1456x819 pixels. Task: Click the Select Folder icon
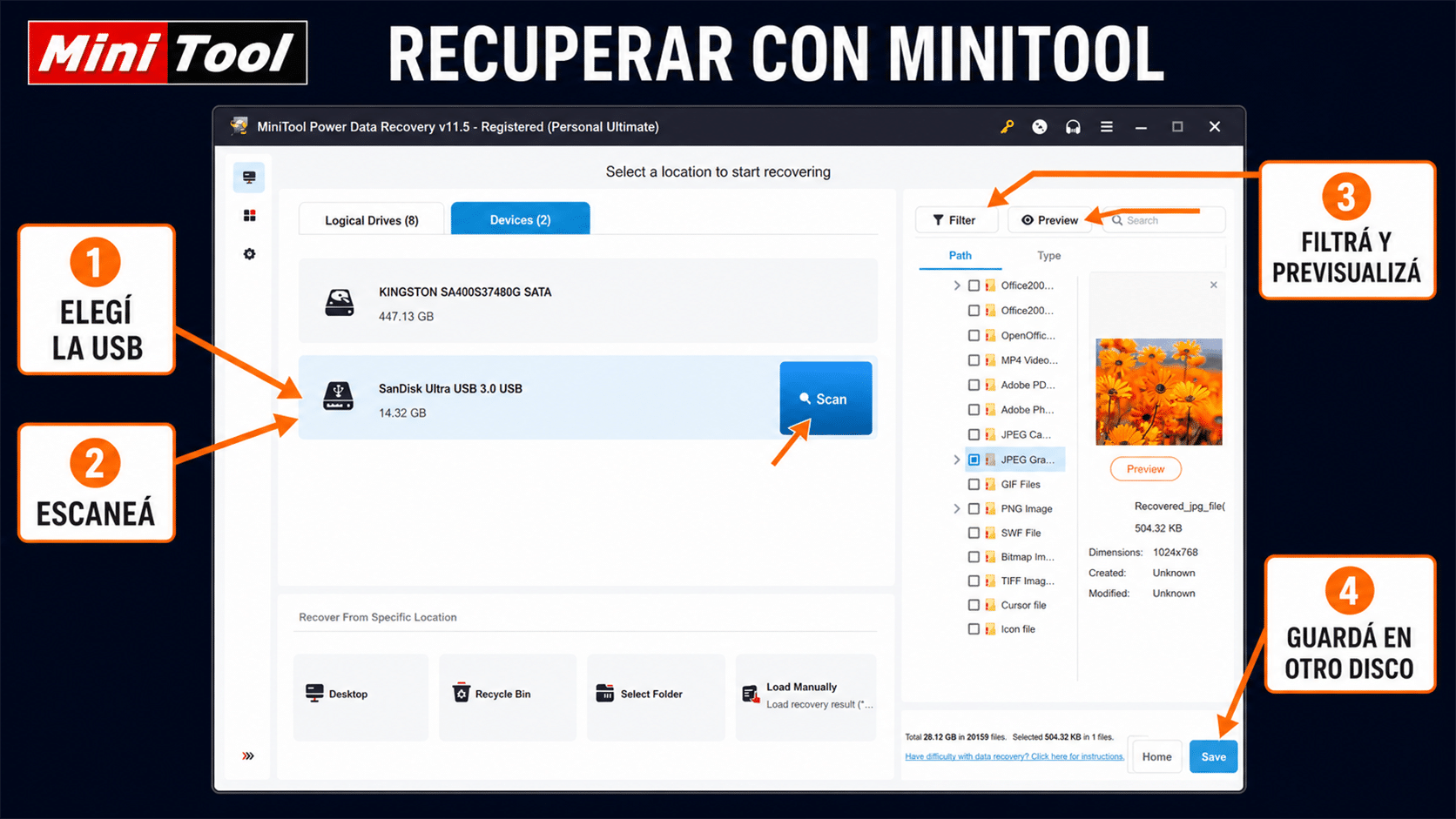(x=605, y=693)
